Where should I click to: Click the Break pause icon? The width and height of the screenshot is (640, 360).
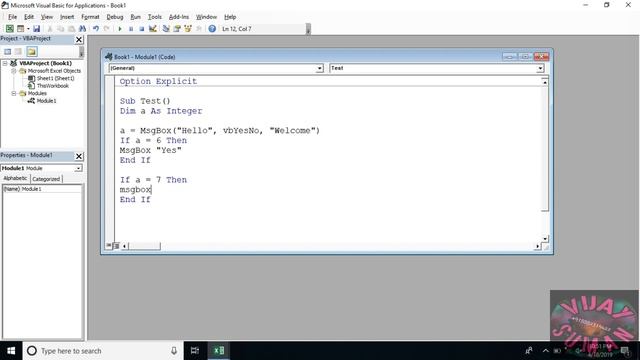(131, 29)
